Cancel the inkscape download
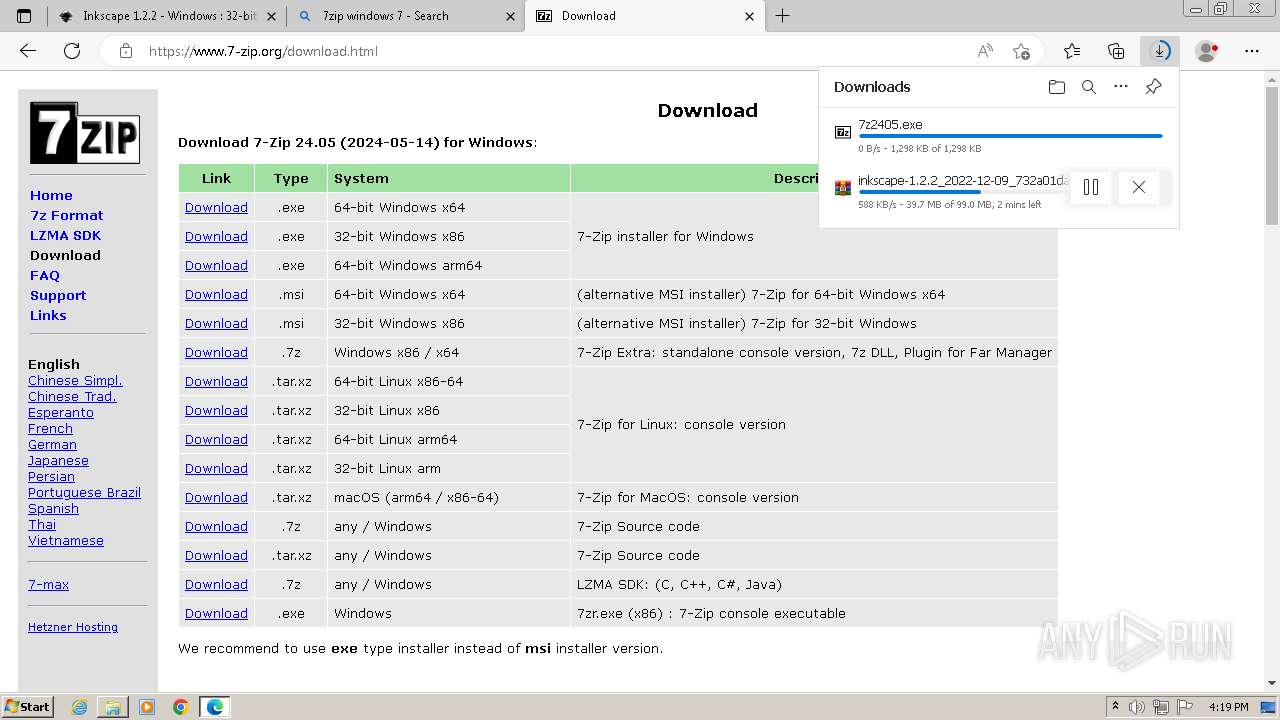The height and width of the screenshot is (720, 1280). pos(1139,187)
